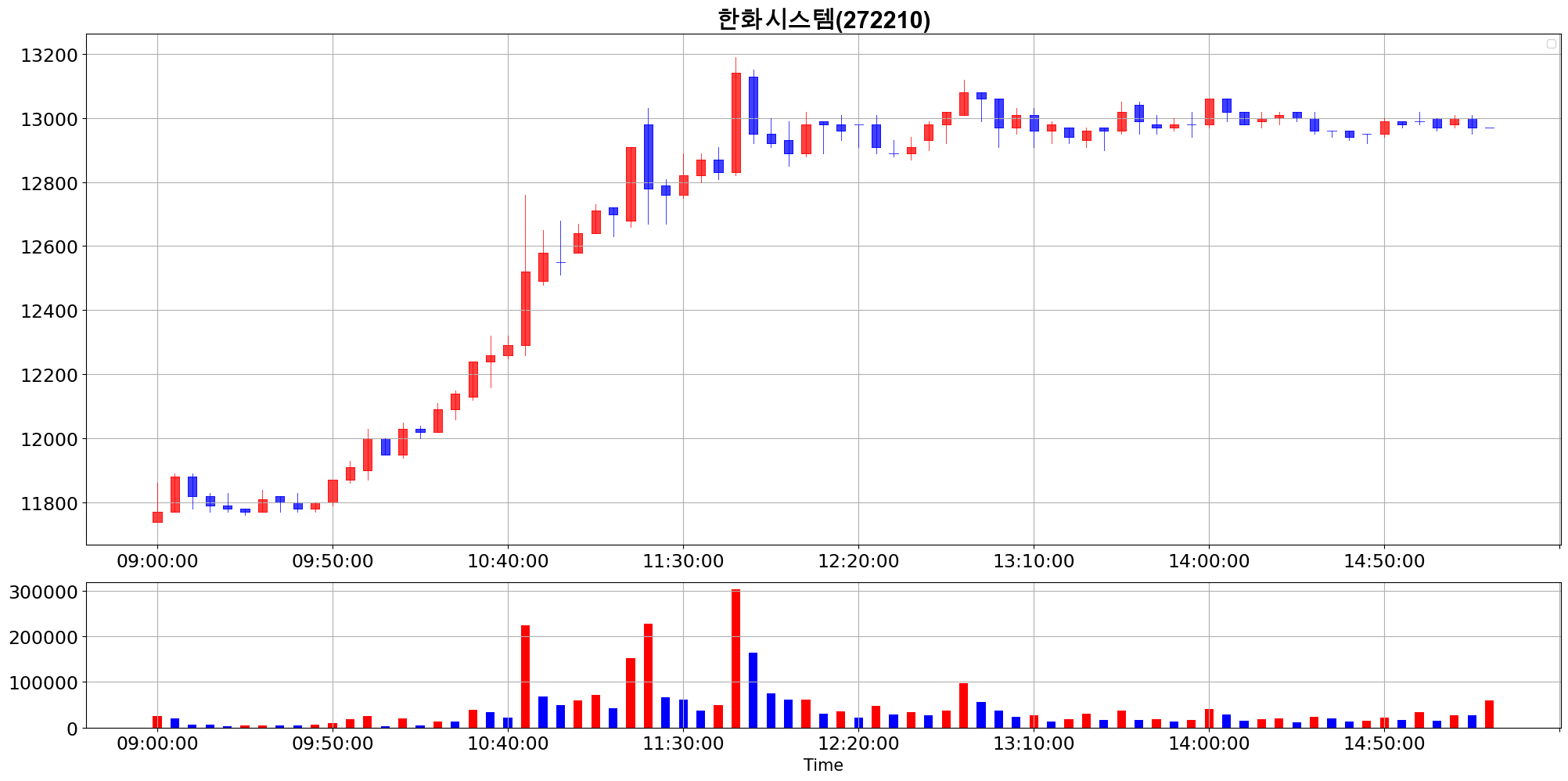The width and height of the screenshot is (1568, 781).
Task: Click the empty legend box in the price chart corner
Action: pyautogui.click(x=1551, y=44)
